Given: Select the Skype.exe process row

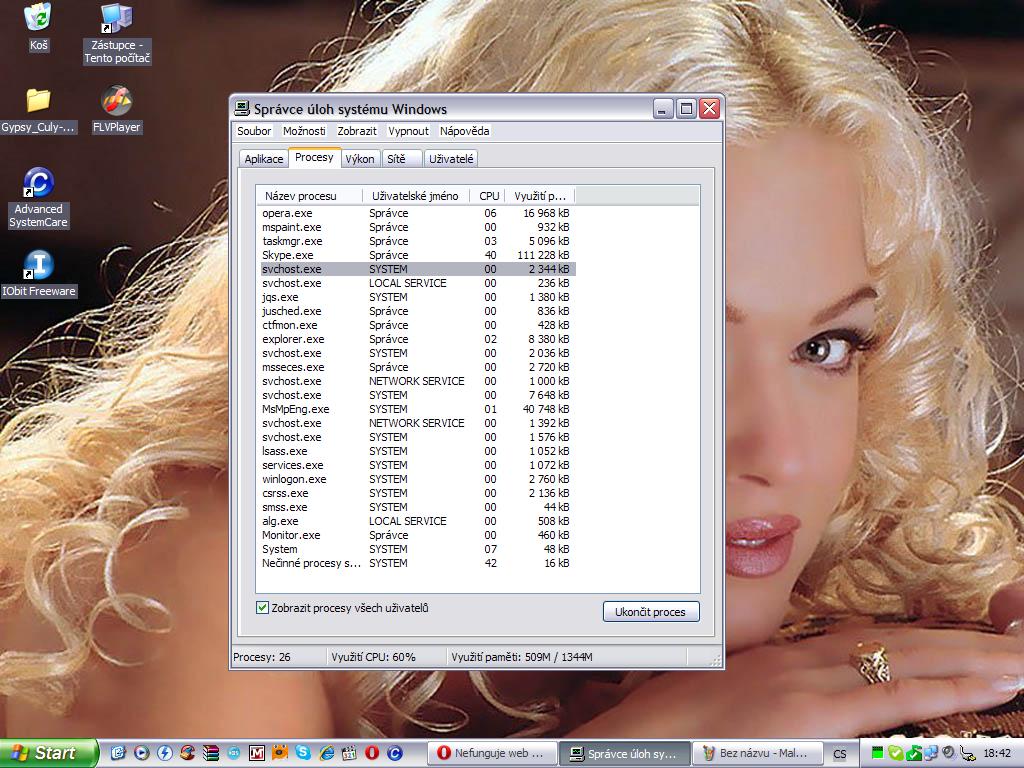Looking at the screenshot, I should pyautogui.click(x=288, y=255).
